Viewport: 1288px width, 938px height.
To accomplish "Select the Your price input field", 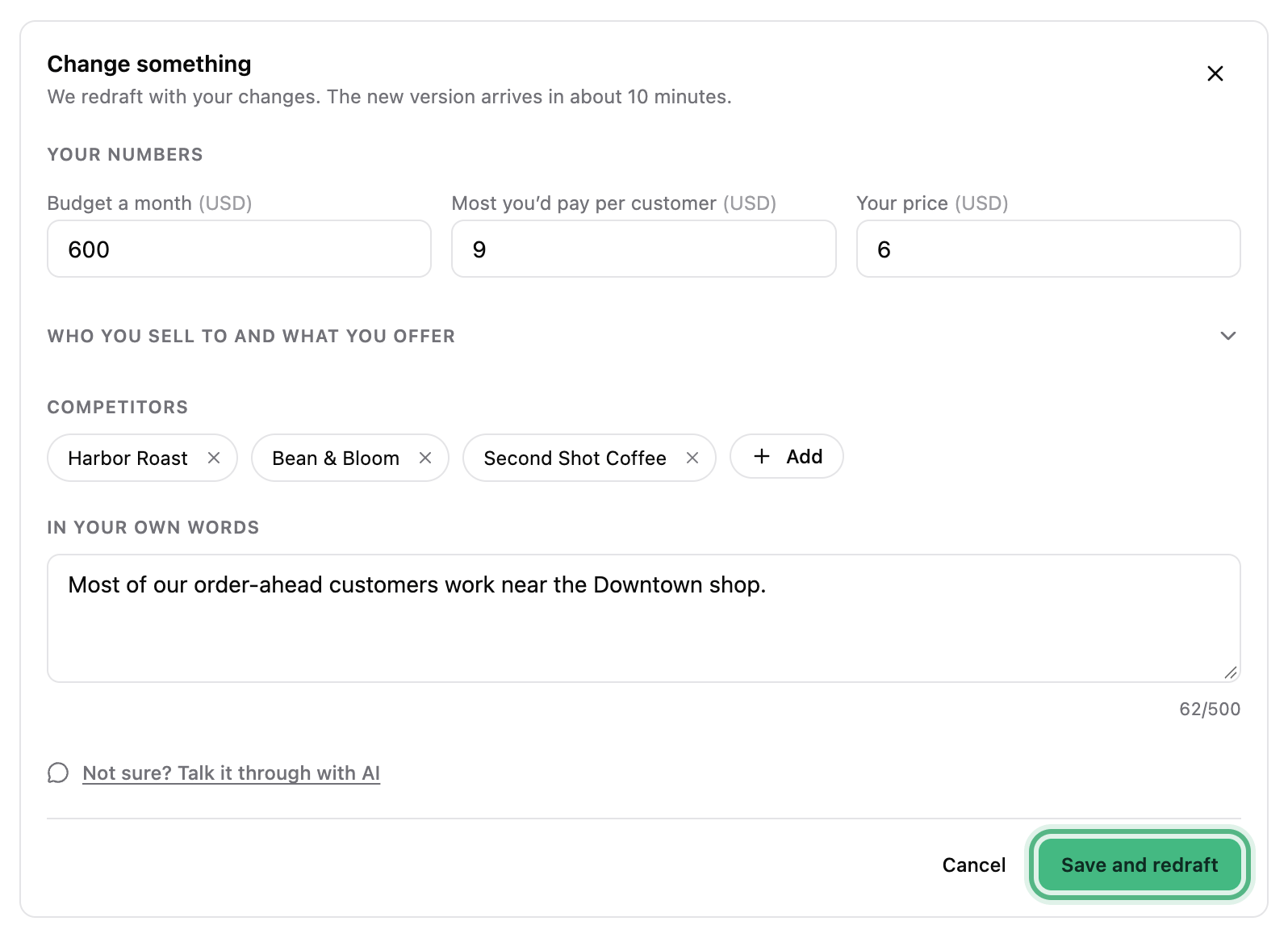I will 1048,249.
